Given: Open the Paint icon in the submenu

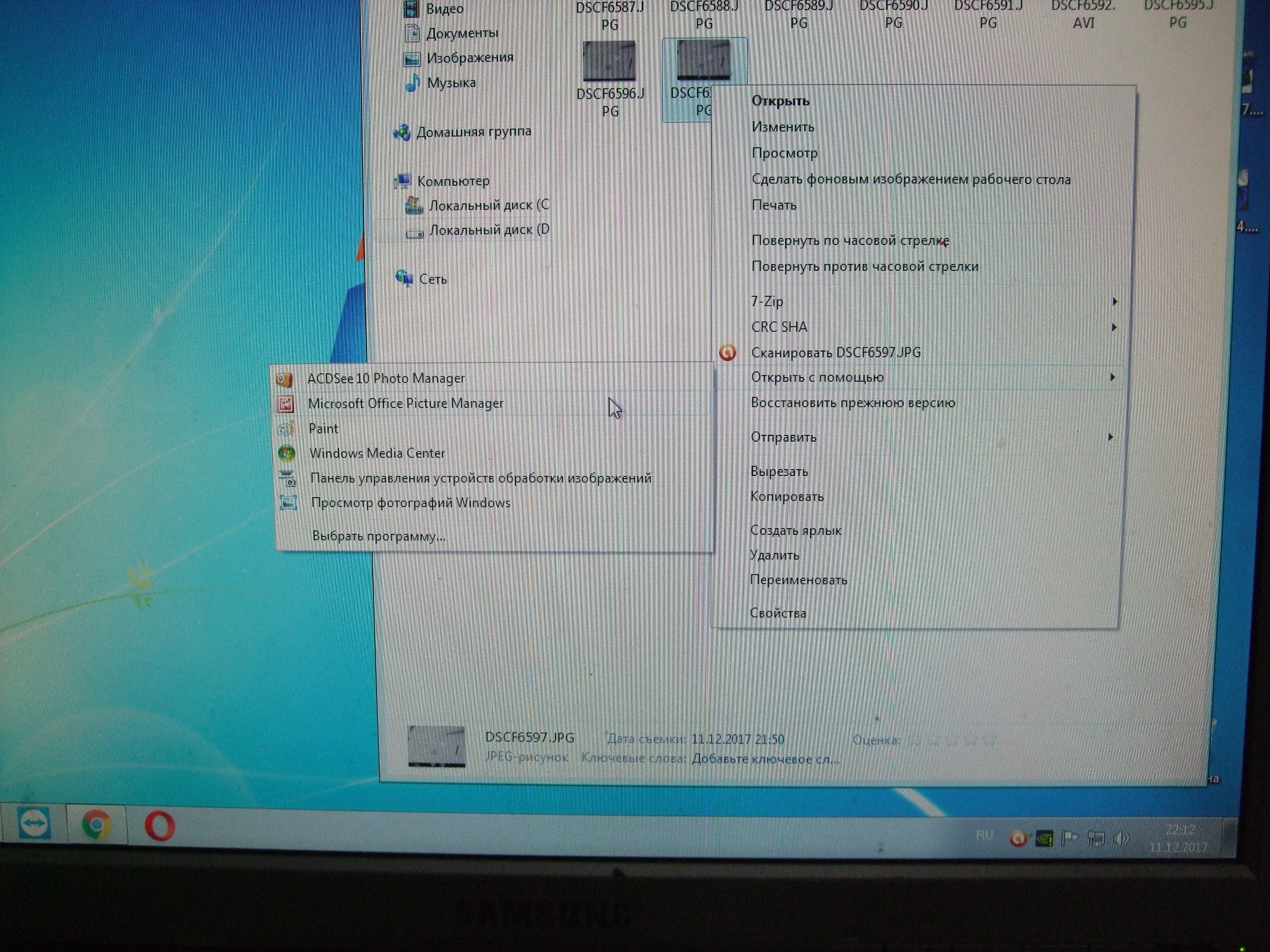Looking at the screenshot, I should click(x=286, y=429).
